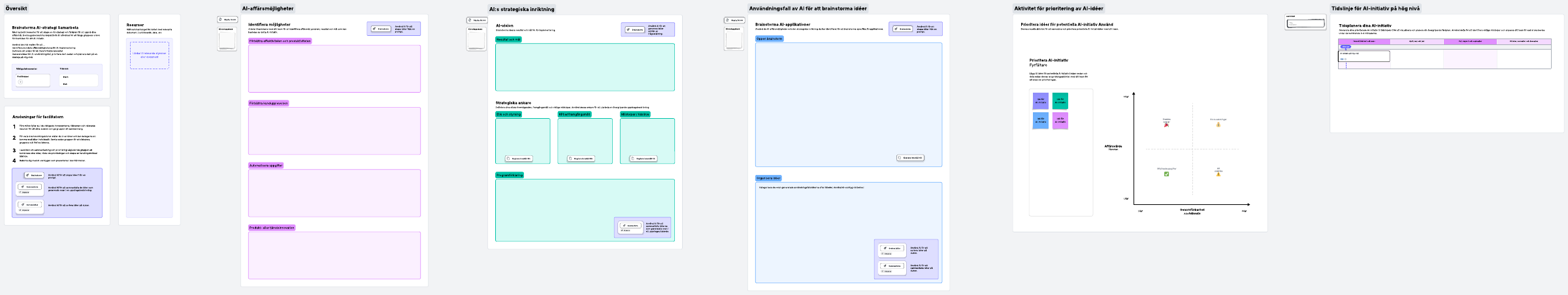Select the 'AI-affärsmöjligheter' frame title

[x=268, y=8]
